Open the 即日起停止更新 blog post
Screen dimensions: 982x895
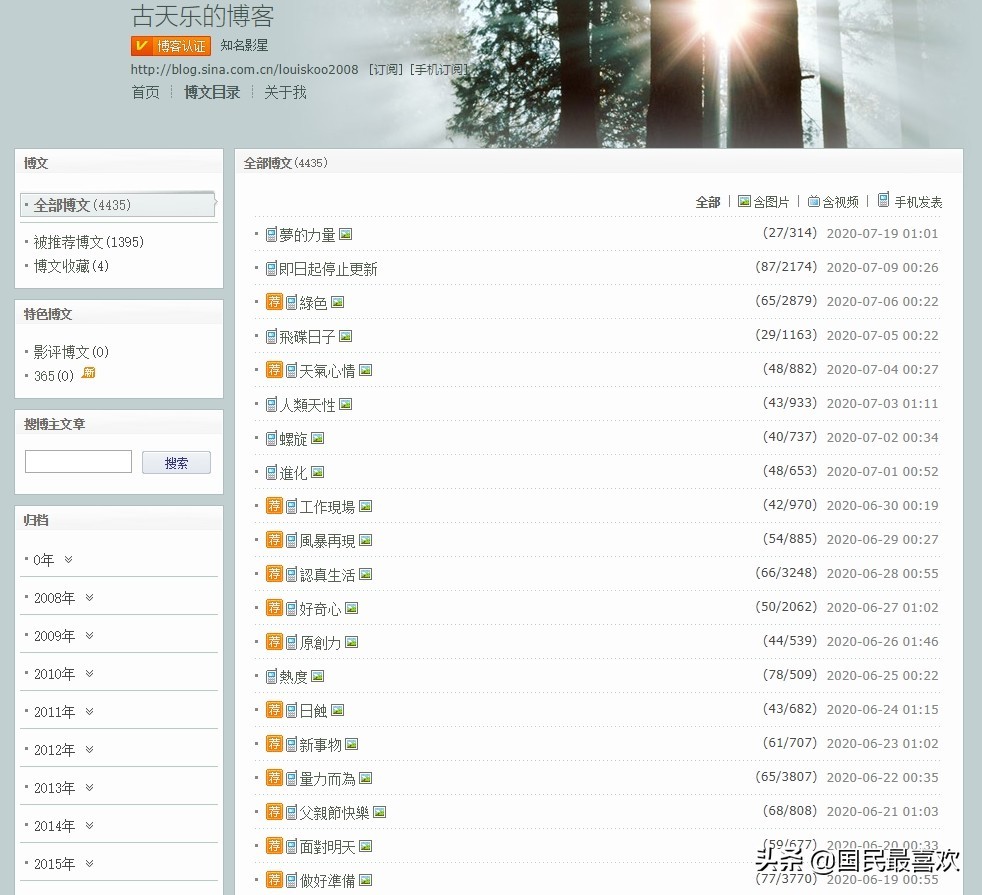(x=328, y=269)
